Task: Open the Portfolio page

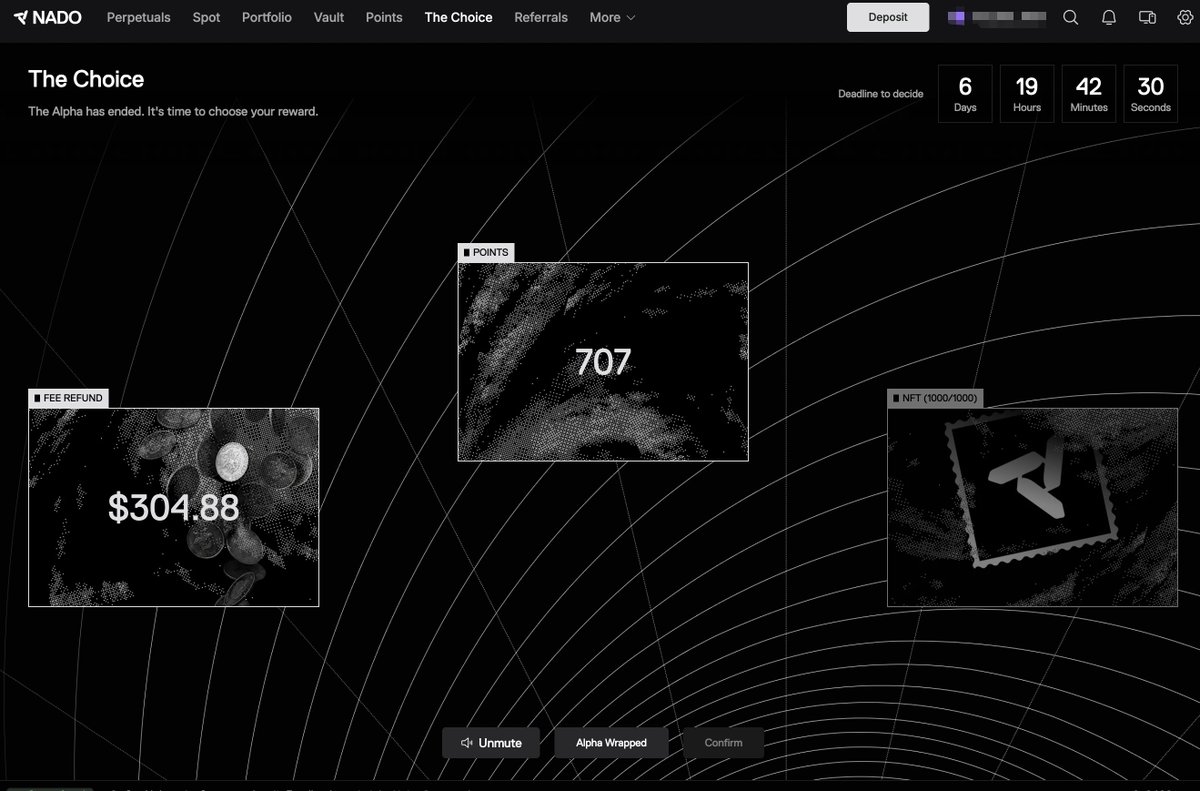Action: tap(267, 17)
